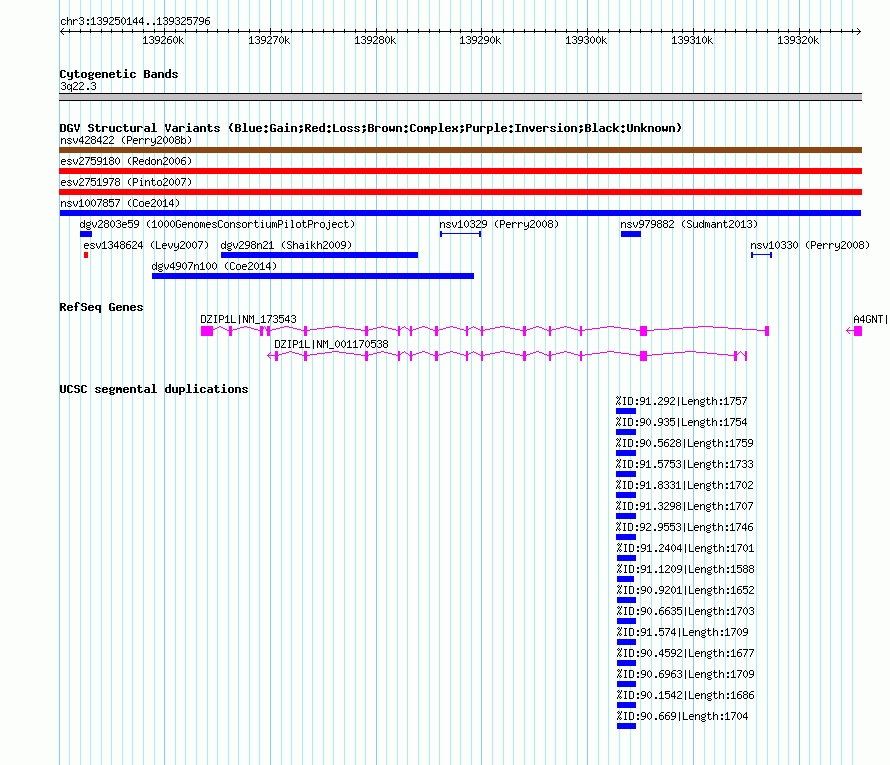Image resolution: width=890 pixels, height=765 pixels.
Task: Click the 139300k ruler tick label
Action: click(x=586, y=40)
